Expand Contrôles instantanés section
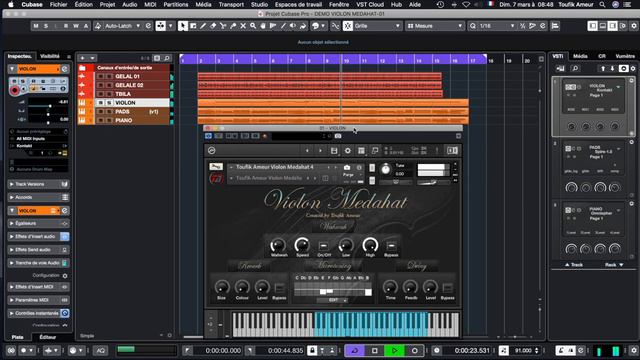 [38, 313]
